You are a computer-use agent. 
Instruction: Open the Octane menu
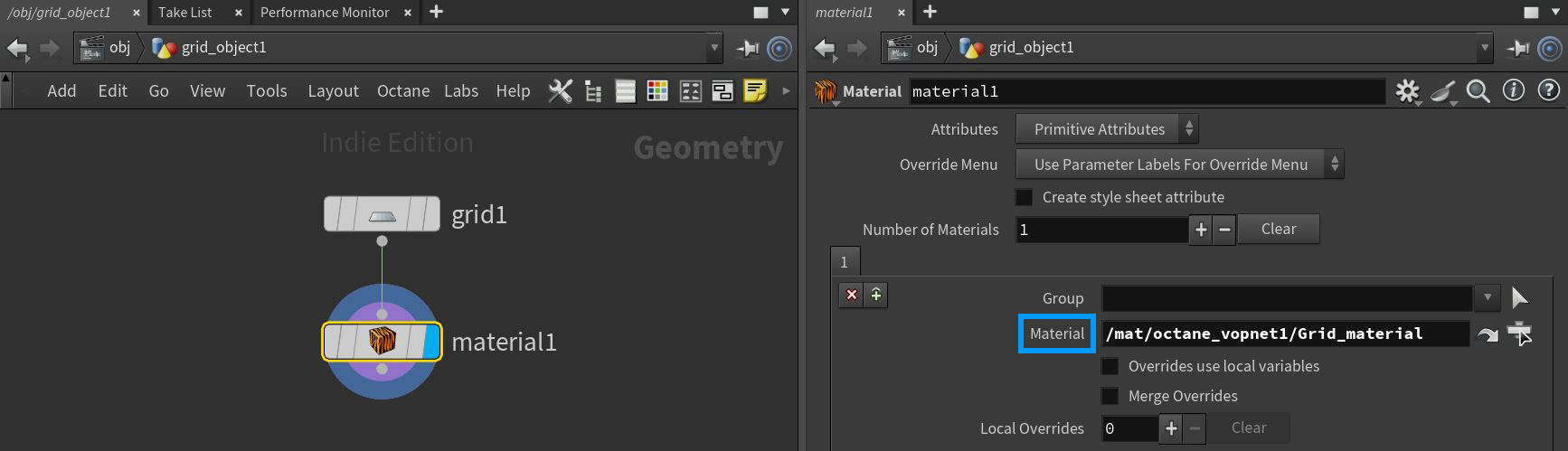[403, 91]
